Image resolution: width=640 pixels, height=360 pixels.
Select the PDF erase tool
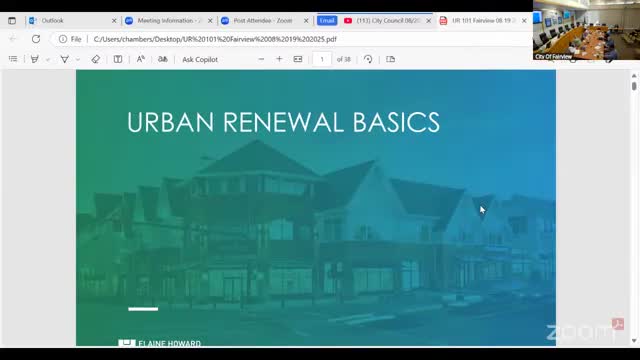pyautogui.click(x=96, y=59)
